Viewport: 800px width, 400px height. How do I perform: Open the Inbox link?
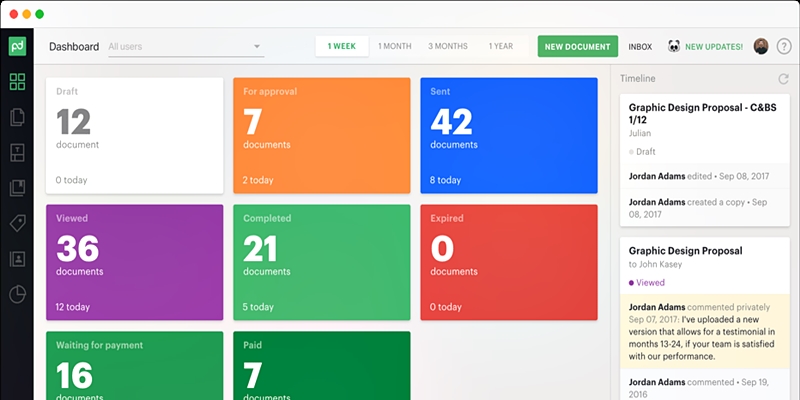coord(640,47)
